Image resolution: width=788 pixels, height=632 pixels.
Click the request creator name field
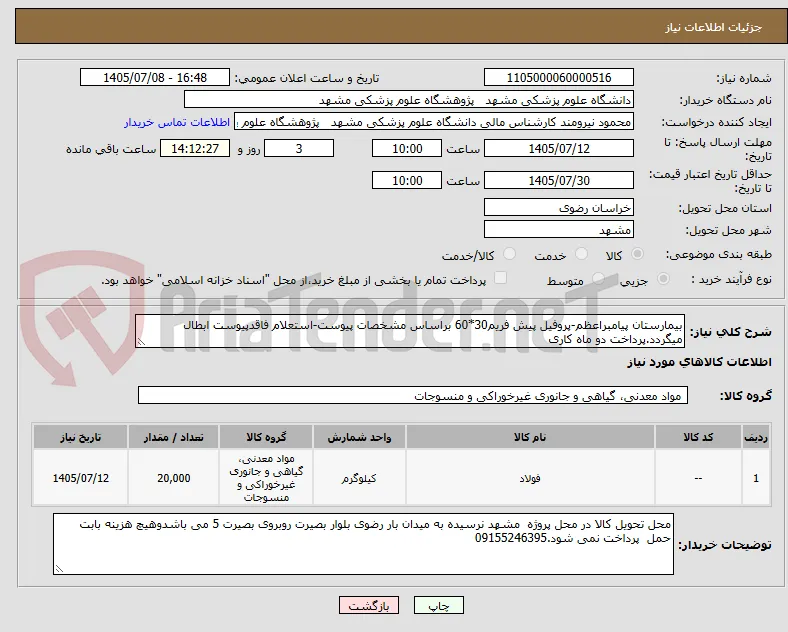(434, 122)
